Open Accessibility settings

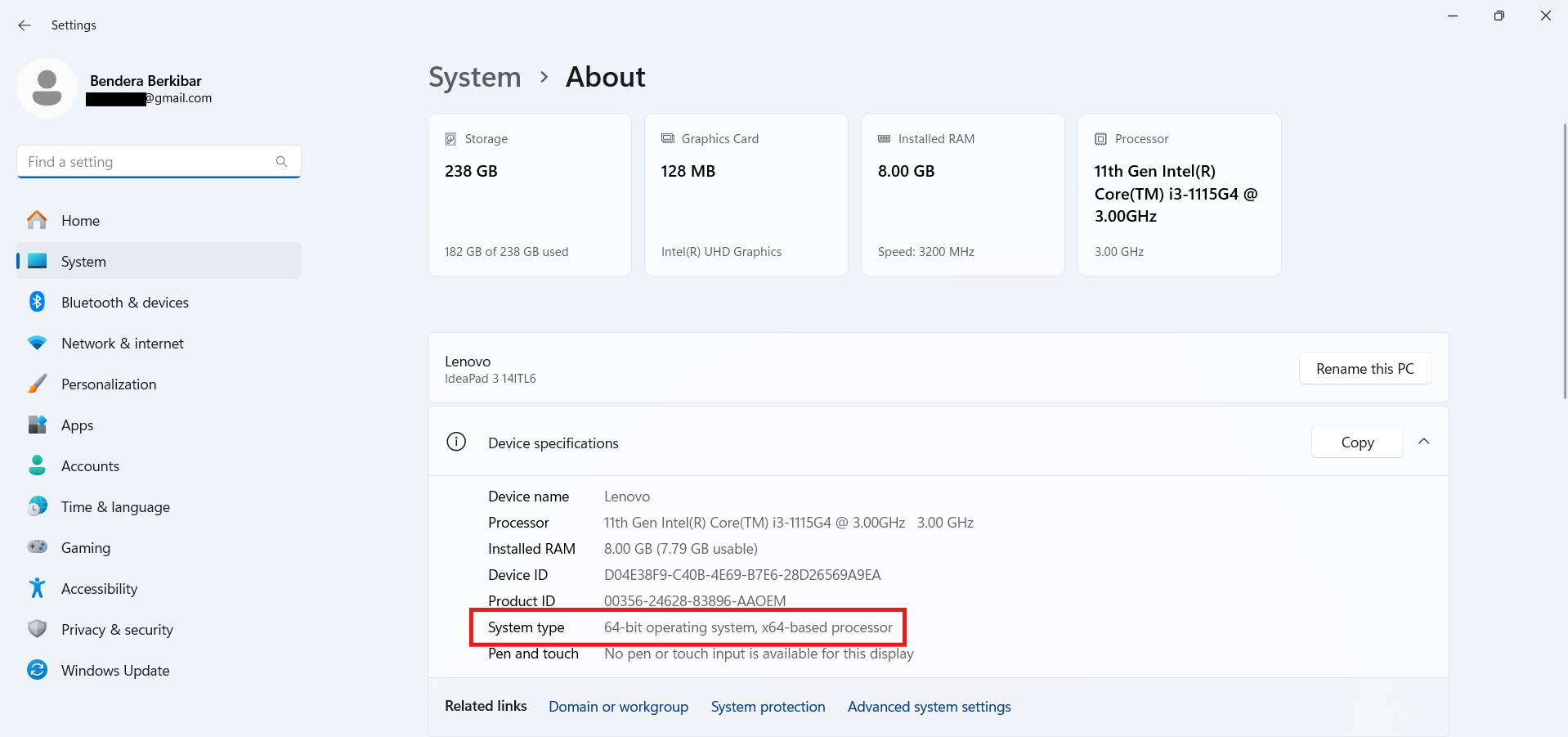point(99,589)
